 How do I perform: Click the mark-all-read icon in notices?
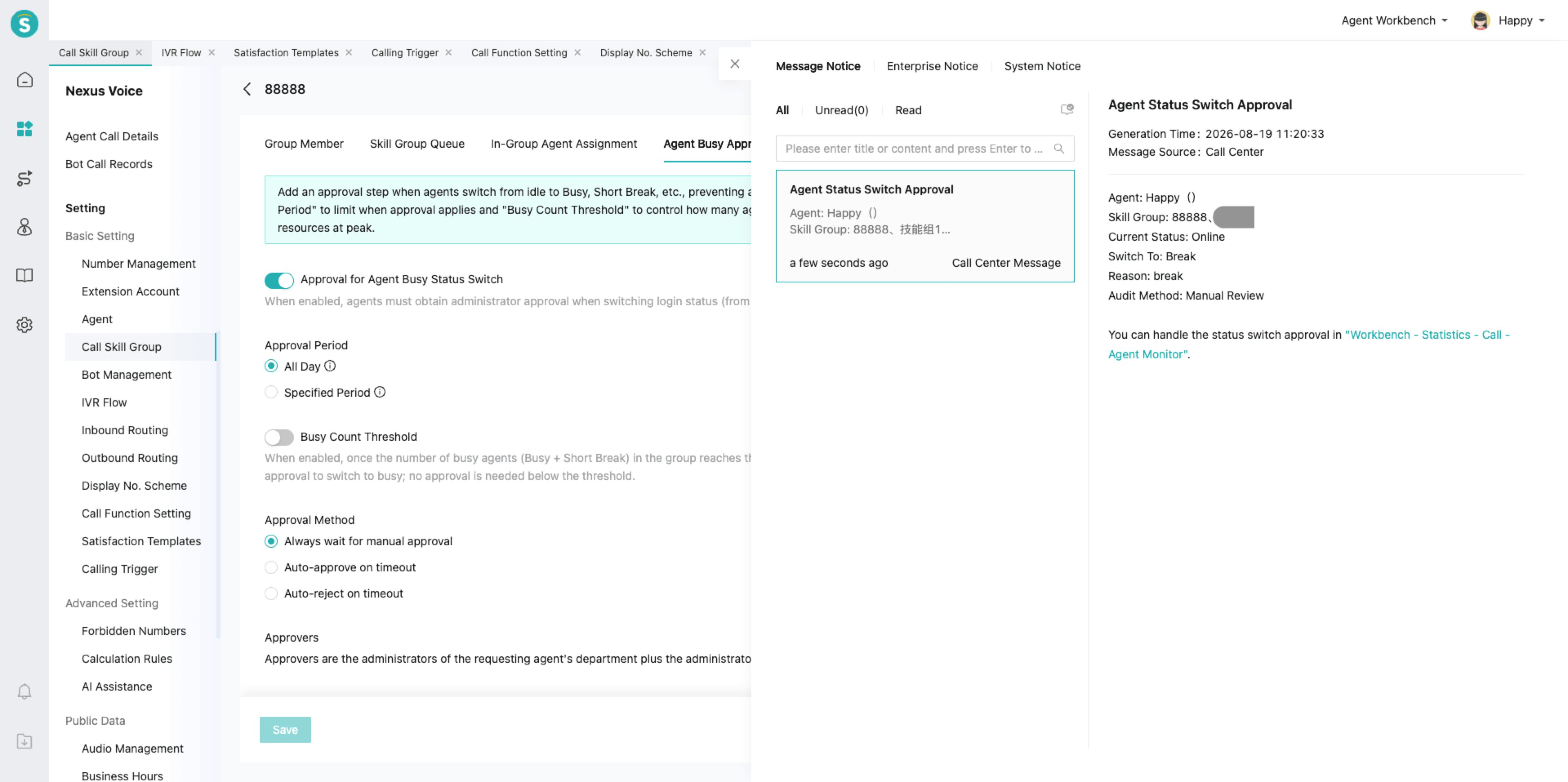1067,109
